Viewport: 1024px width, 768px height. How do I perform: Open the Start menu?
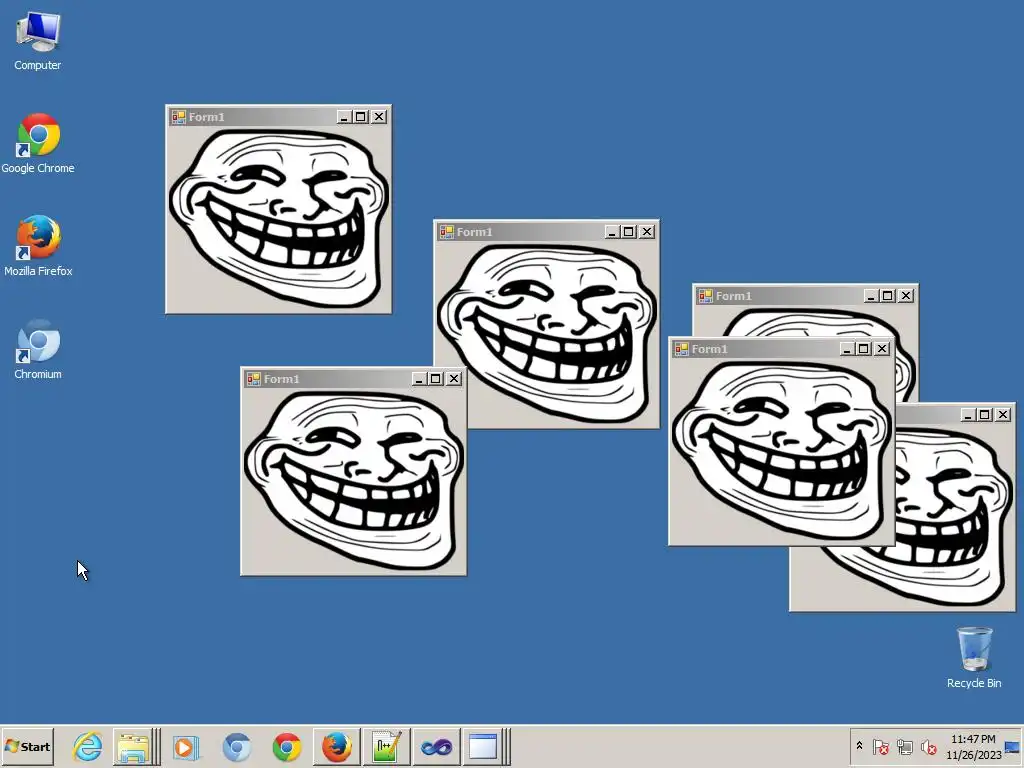(x=27, y=746)
